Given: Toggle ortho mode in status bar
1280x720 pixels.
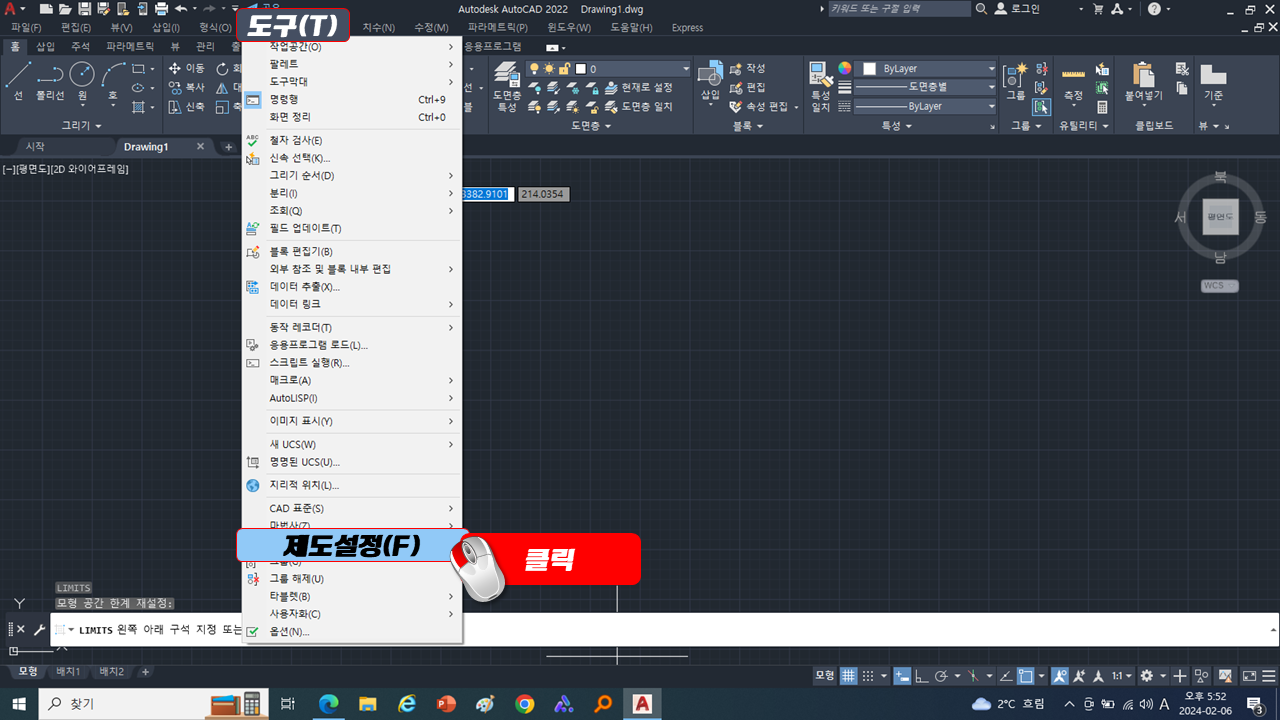Looking at the screenshot, I should tap(922, 676).
